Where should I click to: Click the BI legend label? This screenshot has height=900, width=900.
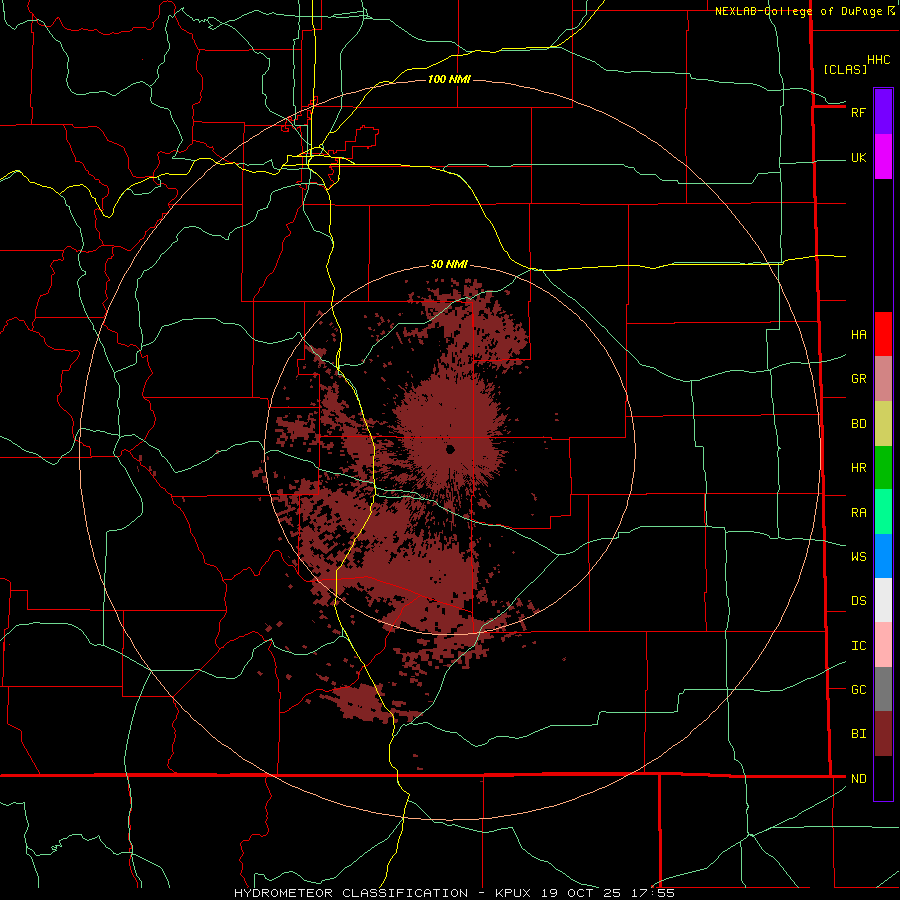click(858, 734)
